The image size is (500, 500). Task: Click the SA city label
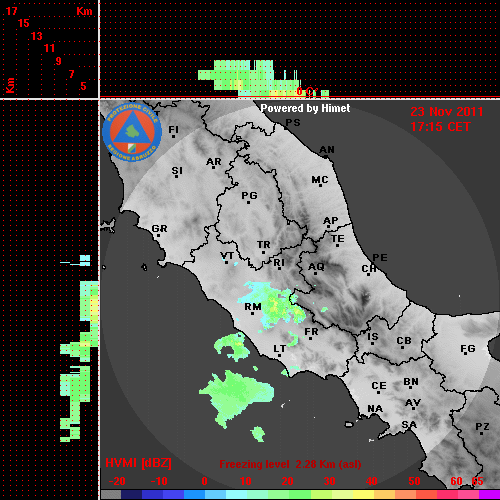click(409, 425)
